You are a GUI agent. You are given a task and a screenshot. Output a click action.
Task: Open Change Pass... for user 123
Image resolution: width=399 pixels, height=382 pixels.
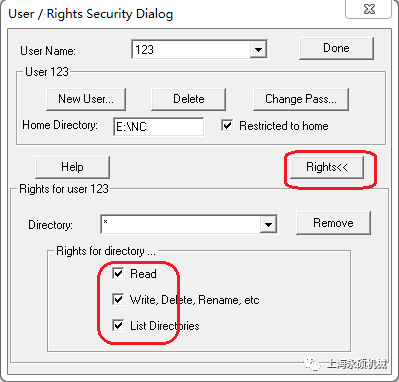click(301, 99)
